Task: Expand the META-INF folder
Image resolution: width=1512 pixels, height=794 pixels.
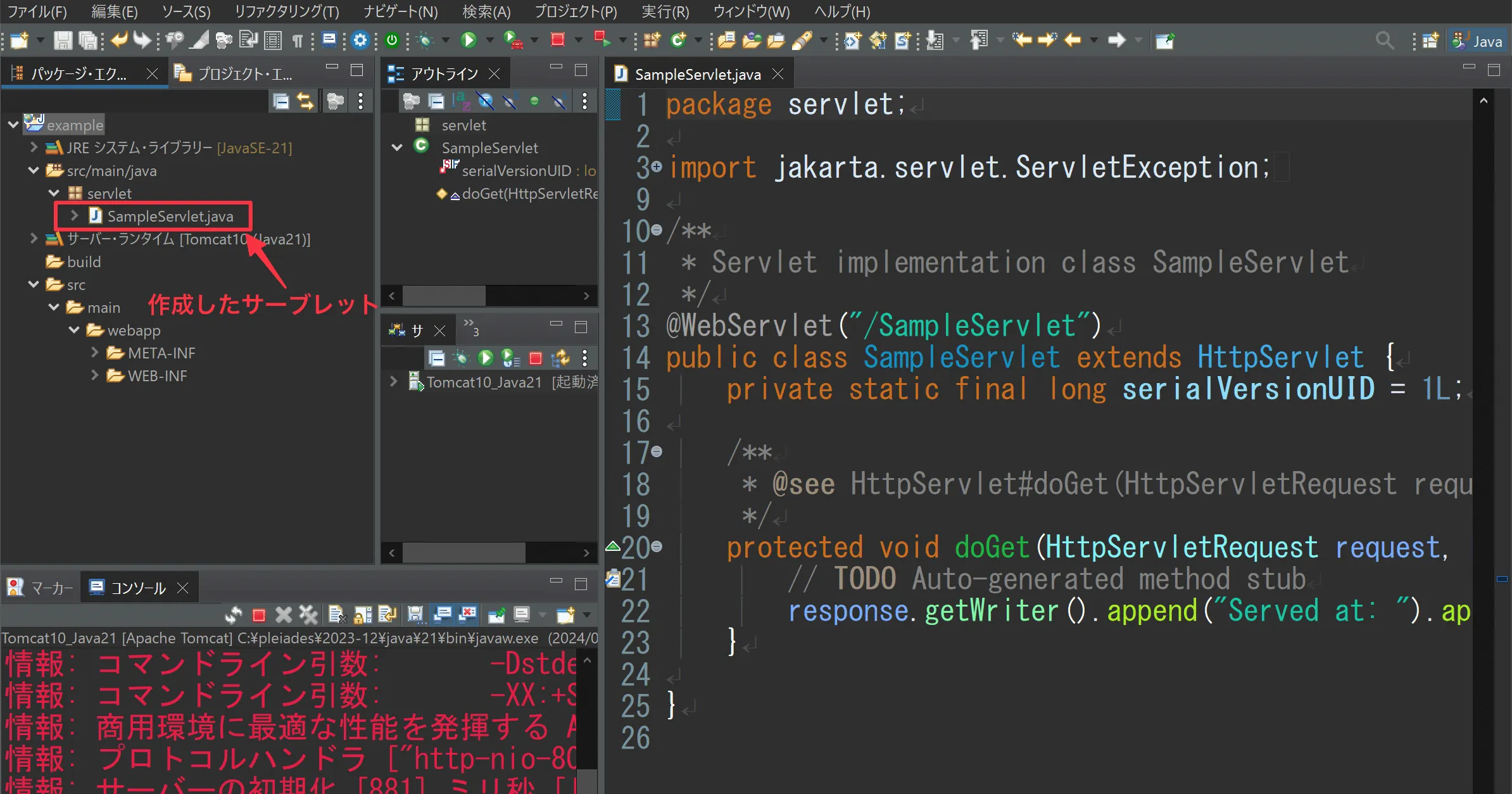Action: [94, 353]
